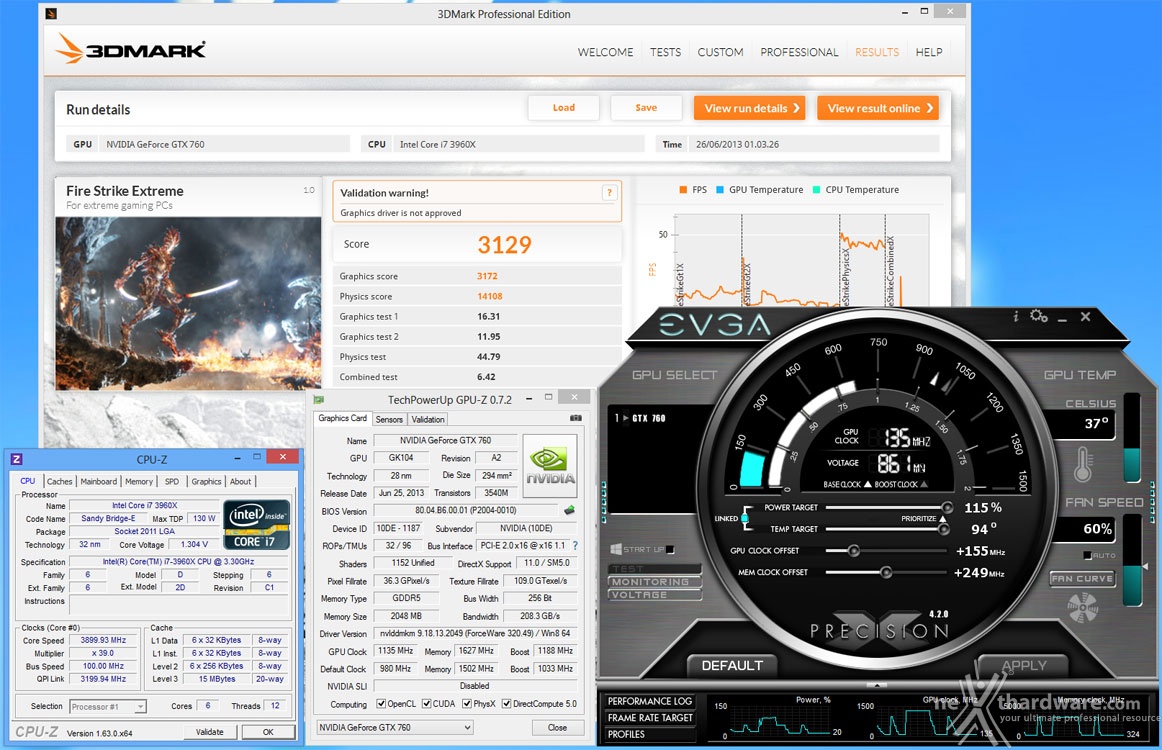Switch to the Graphics tab in CPU-Z
The width and height of the screenshot is (1162, 750).
pos(206,482)
